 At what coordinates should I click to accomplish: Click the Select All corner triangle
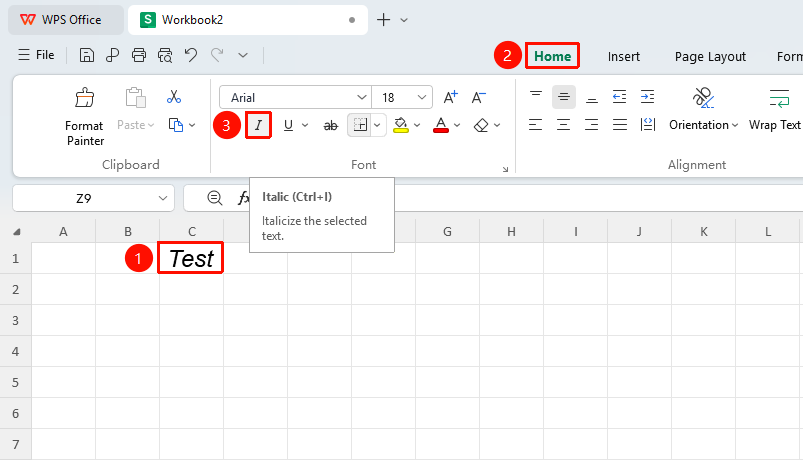[16, 232]
